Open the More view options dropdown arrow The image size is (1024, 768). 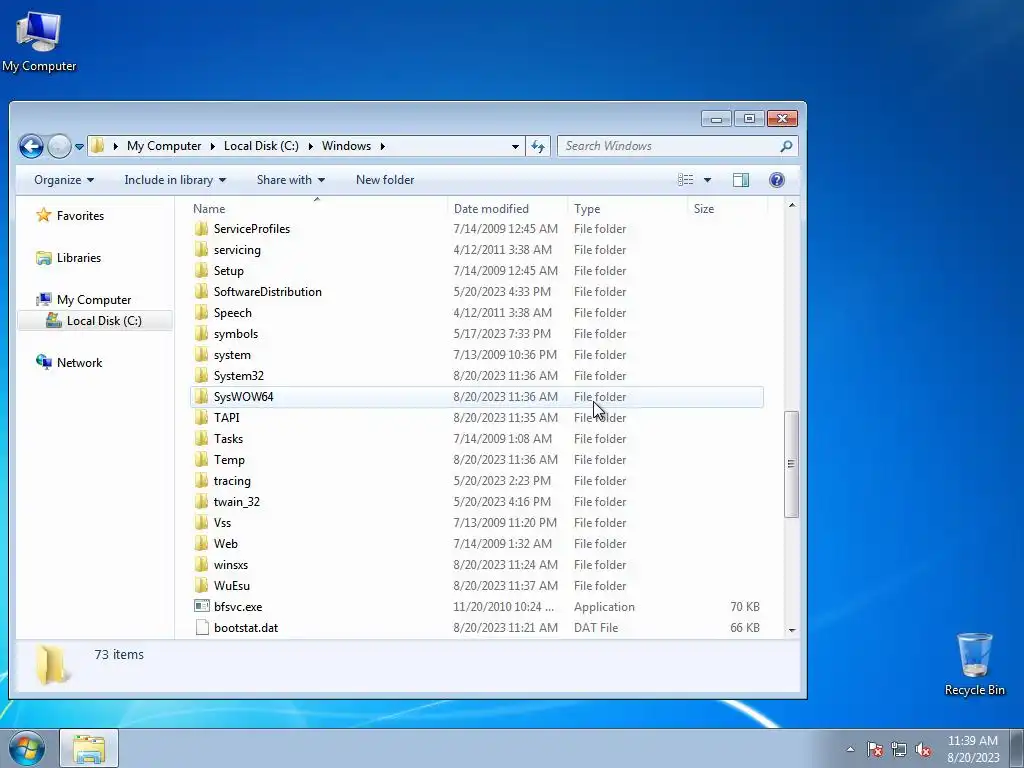[707, 180]
